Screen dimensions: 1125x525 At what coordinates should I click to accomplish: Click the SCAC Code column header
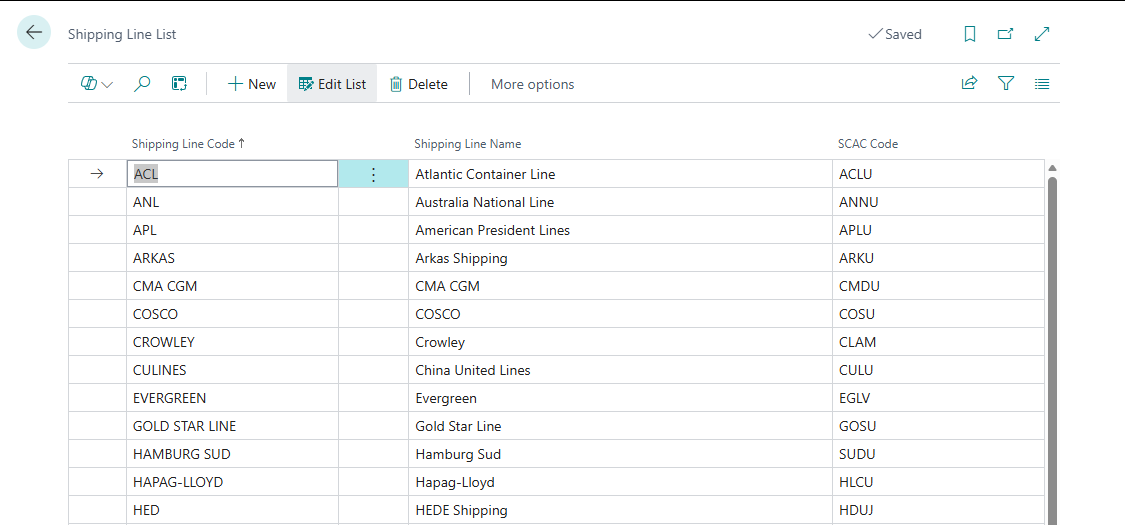point(868,144)
